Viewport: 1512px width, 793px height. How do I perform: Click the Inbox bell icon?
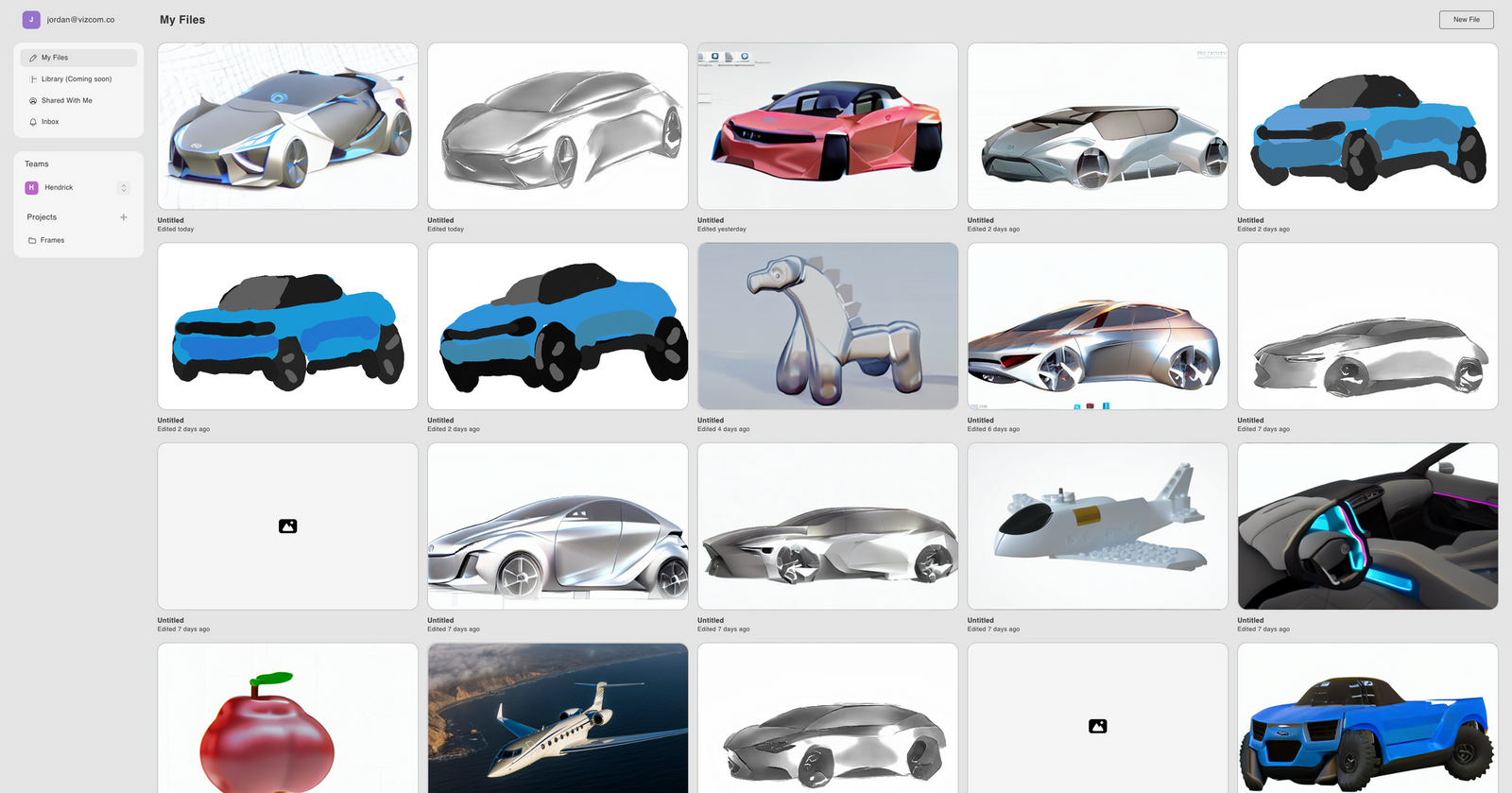(33, 122)
